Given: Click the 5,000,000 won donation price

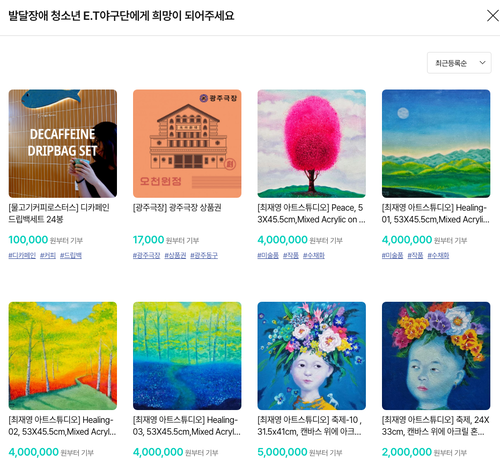Looking at the screenshot, I should pos(282,452).
